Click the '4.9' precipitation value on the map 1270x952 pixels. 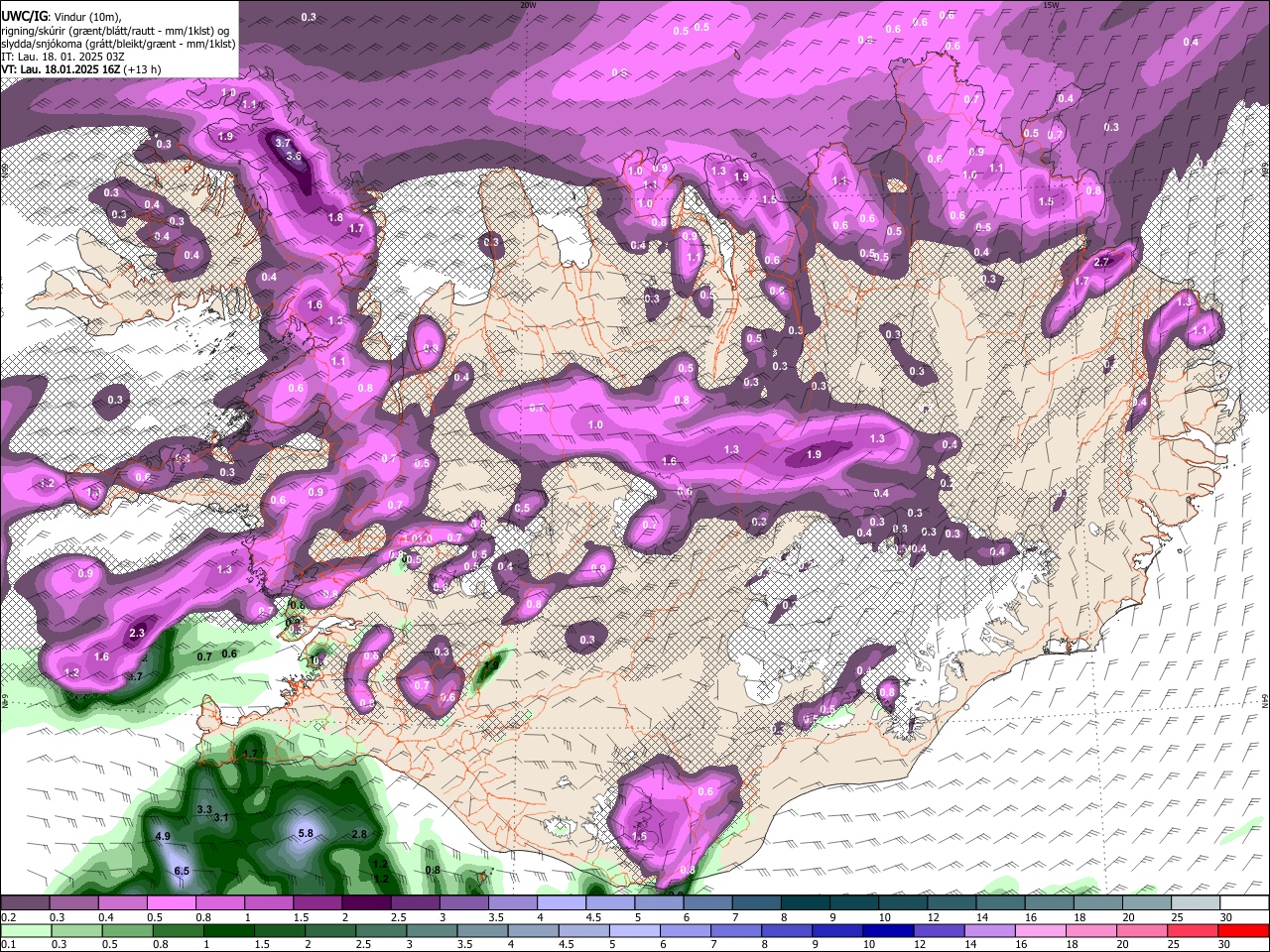[x=163, y=836]
